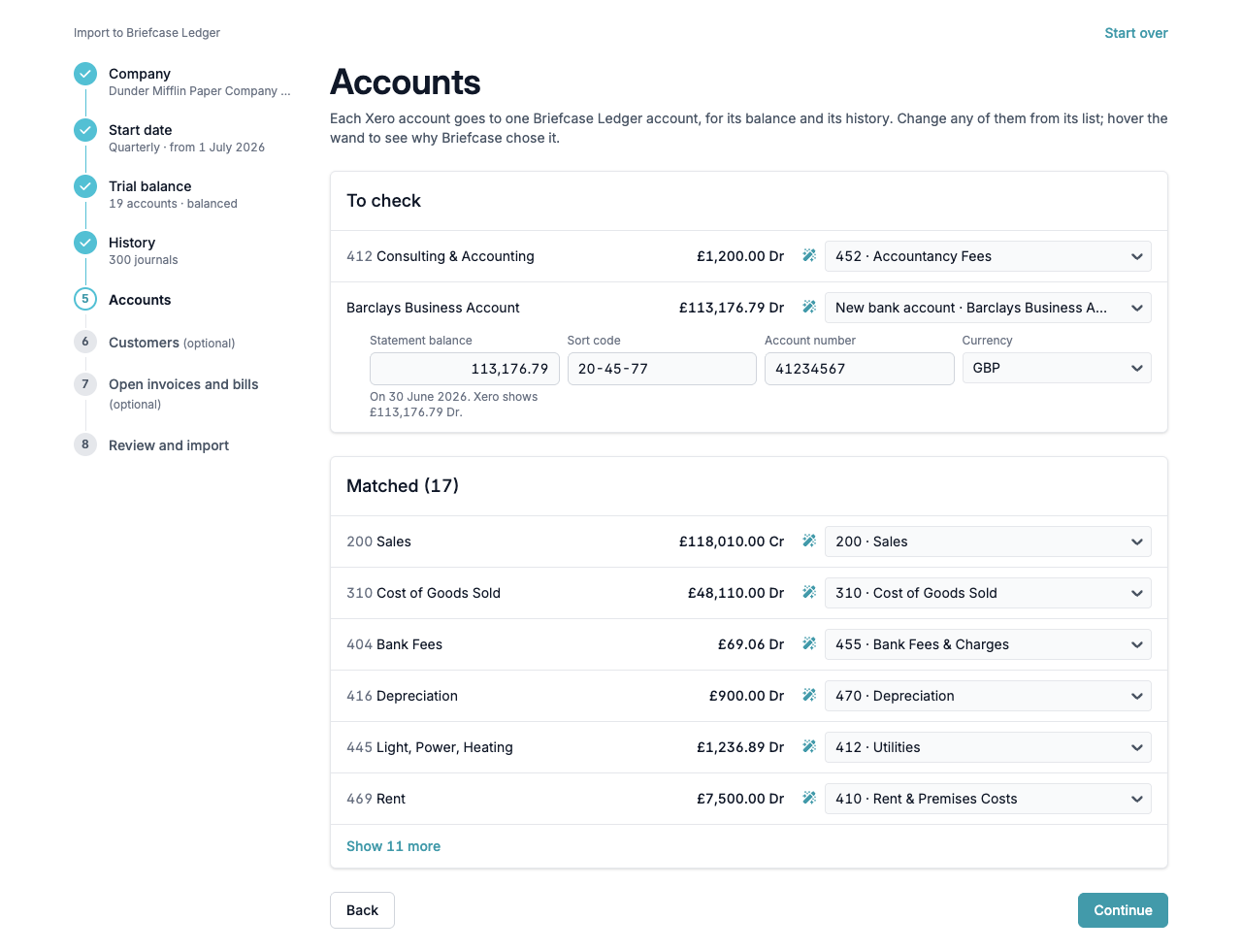Click the wand icon for Bank Fees
The height and width of the screenshot is (952, 1242).
point(809,644)
